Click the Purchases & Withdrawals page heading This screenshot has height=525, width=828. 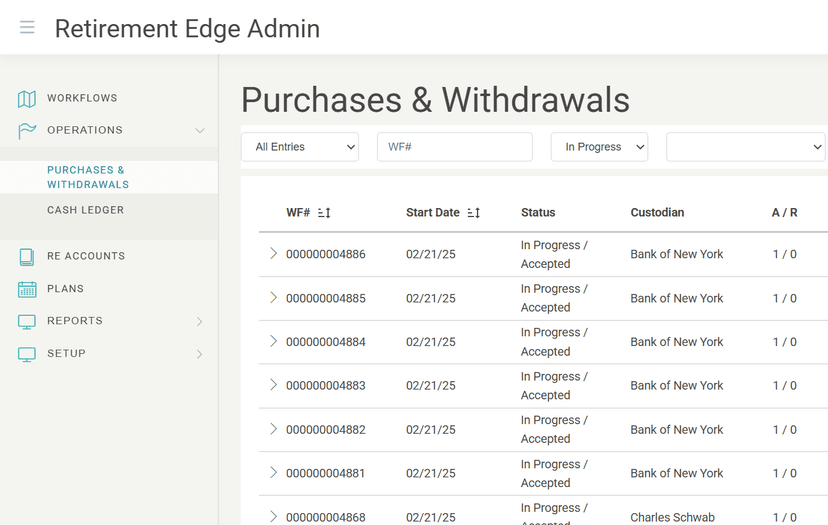coord(436,100)
